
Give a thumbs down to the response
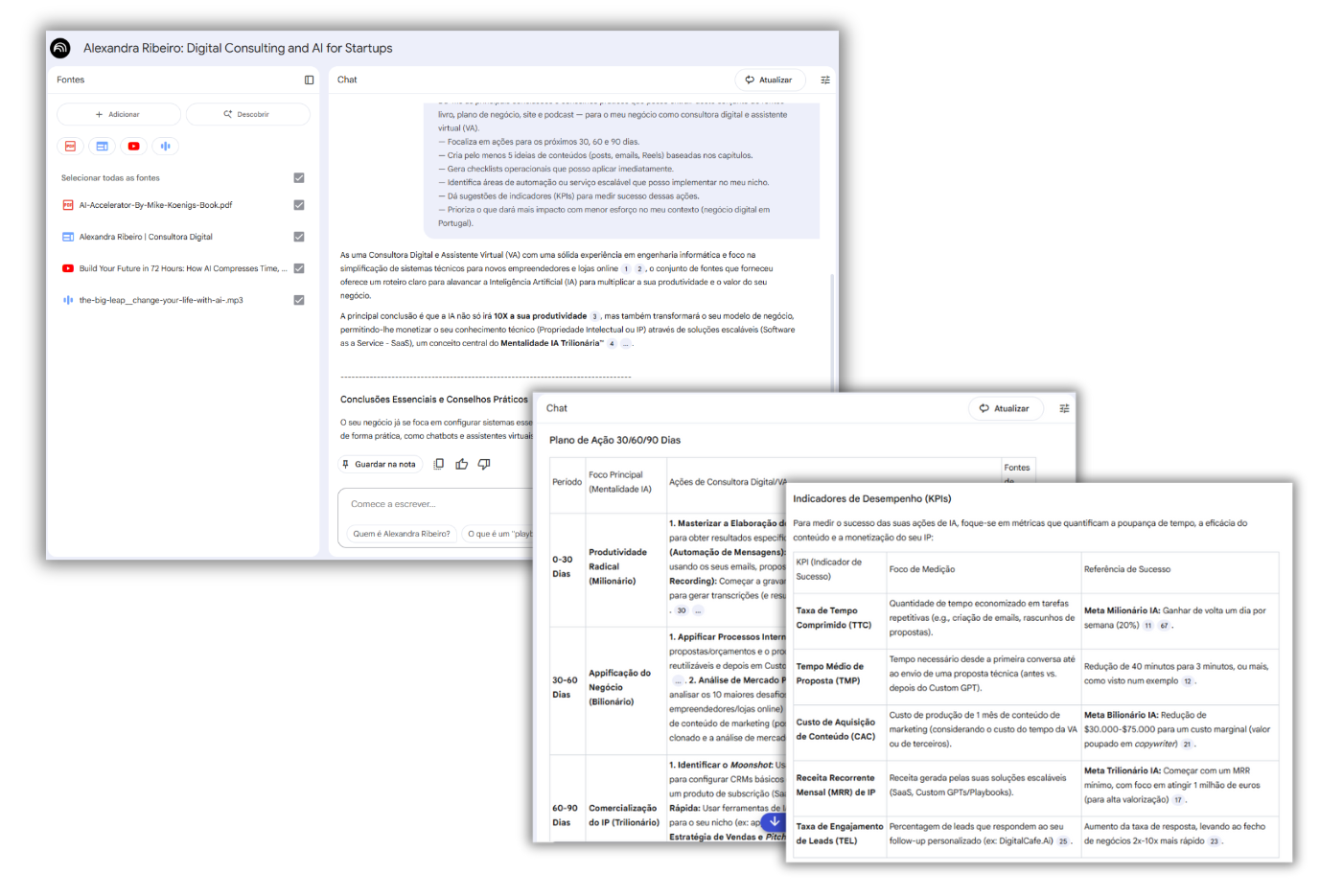[x=483, y=463]
